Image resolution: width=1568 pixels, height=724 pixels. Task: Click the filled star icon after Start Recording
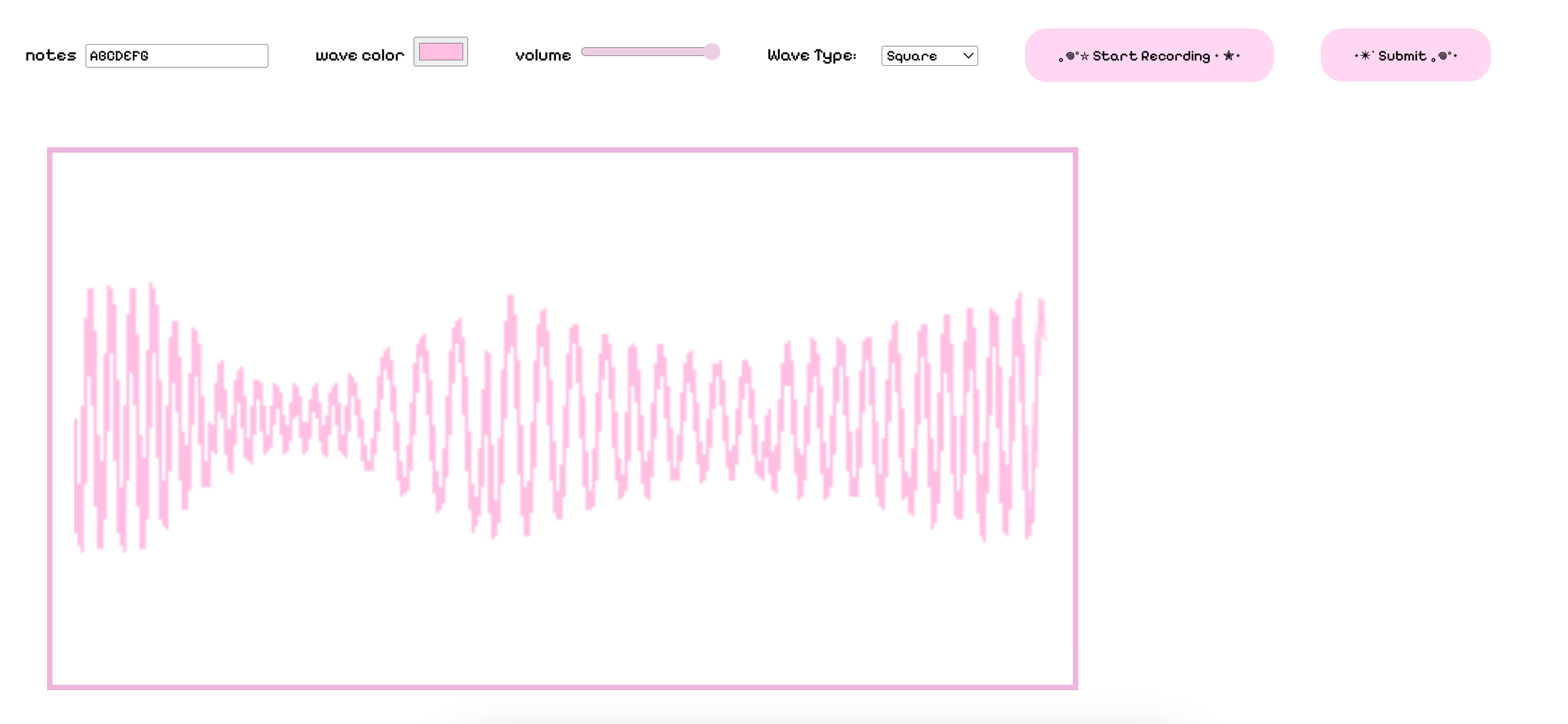tap(1228, 56)
